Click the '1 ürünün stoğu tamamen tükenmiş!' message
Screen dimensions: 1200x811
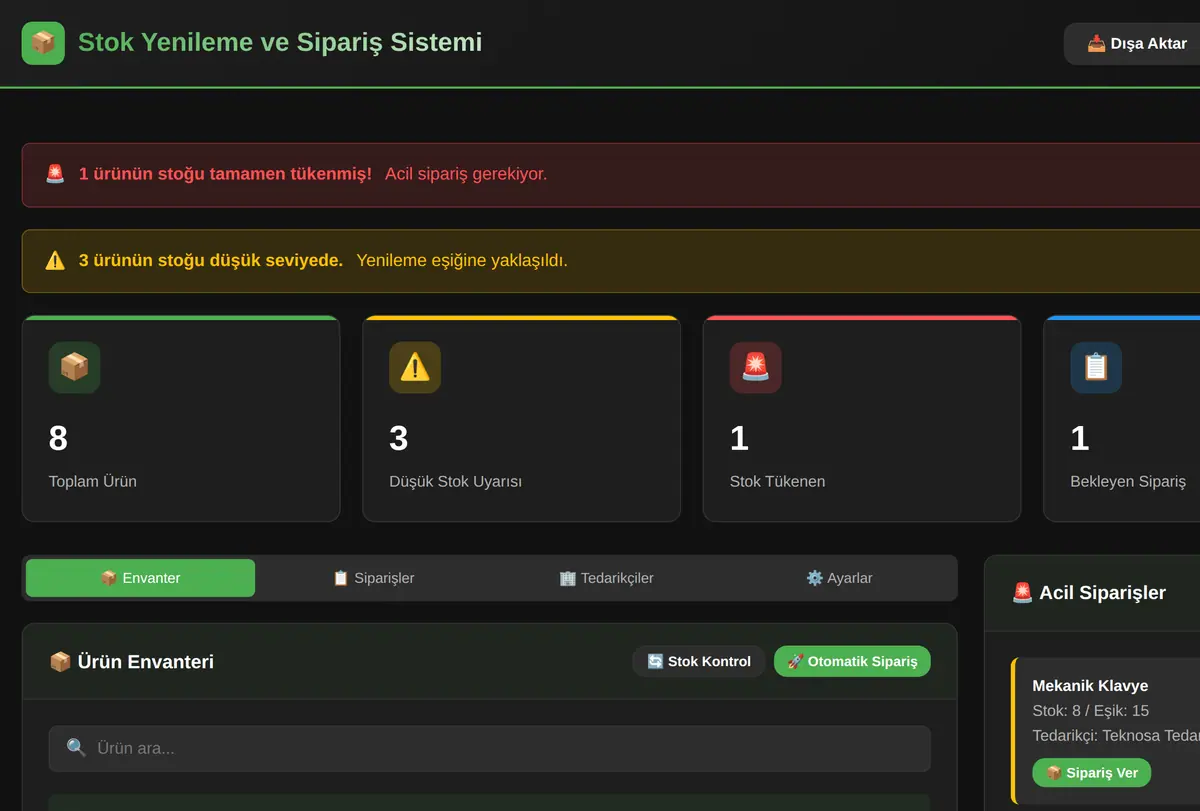click(x=225, y=174)
